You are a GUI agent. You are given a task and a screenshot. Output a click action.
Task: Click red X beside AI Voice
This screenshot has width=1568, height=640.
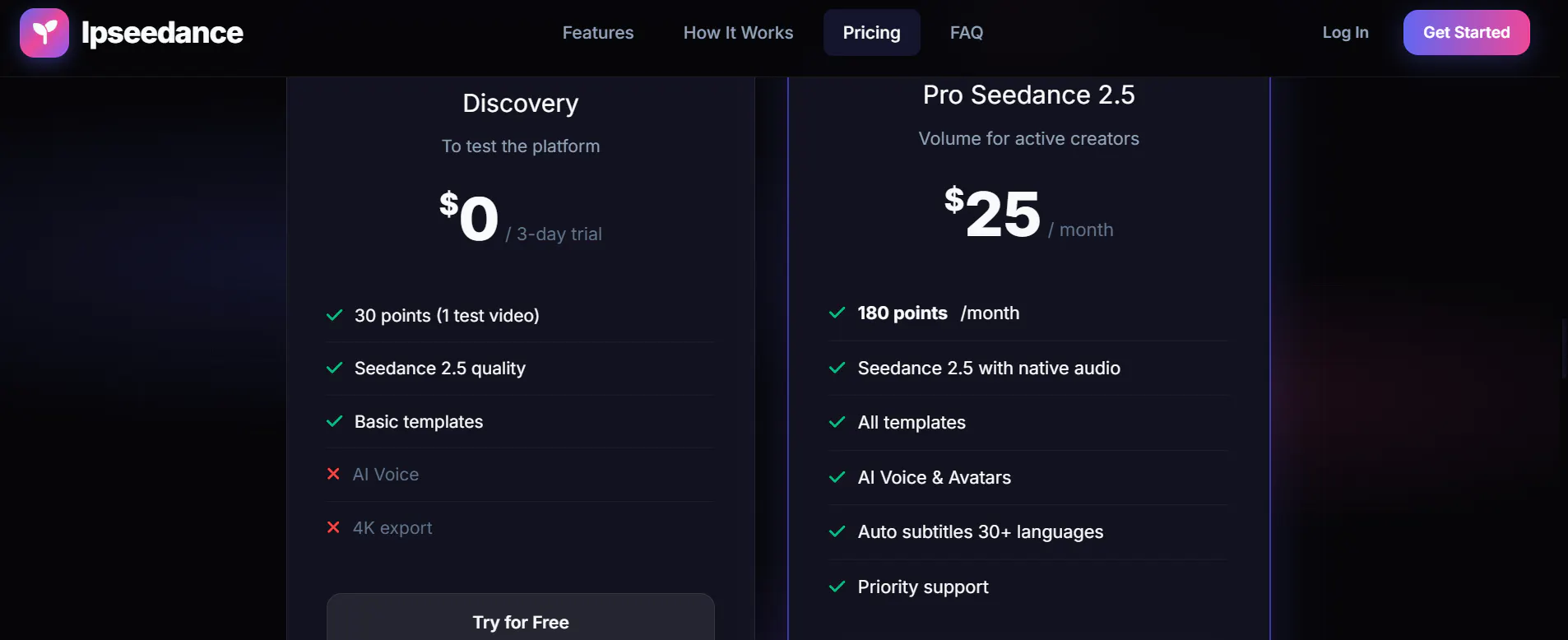pyautogui.click(x=333, y=474)
